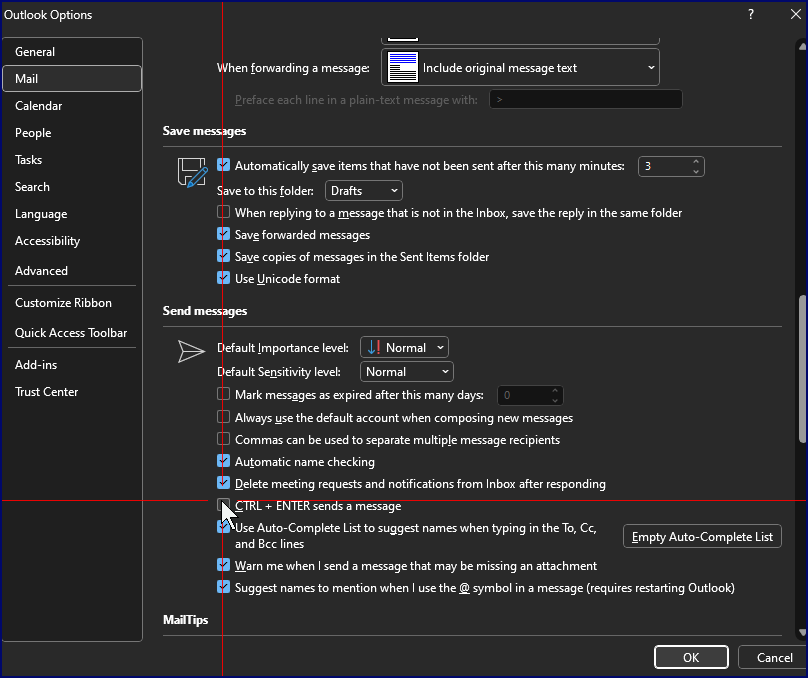Viewport: 808px width, 678px height.
Task: Toggle Automatic name checking
Action: coord(223,461)
